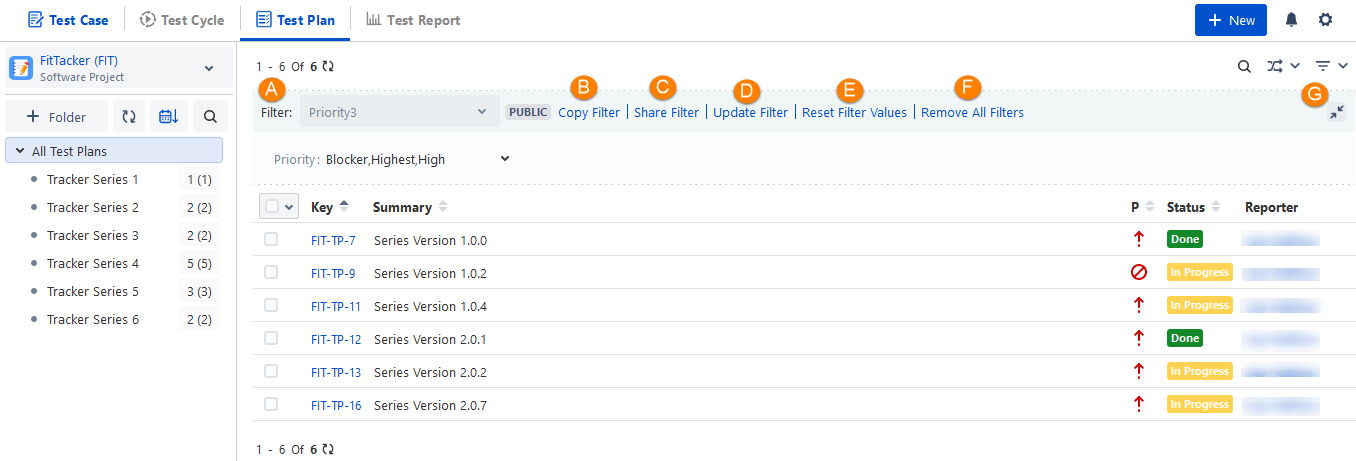Click the Reporter column header

pyautogui.click(x=1271, y=207)
